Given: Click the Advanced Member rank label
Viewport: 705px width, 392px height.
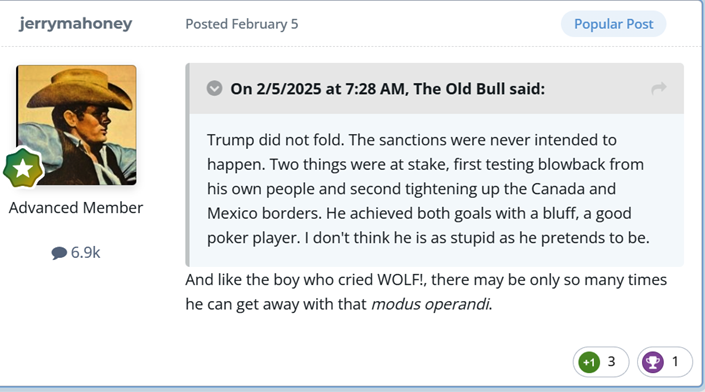Looking at the screenshot, I should [x=76, y=208].
